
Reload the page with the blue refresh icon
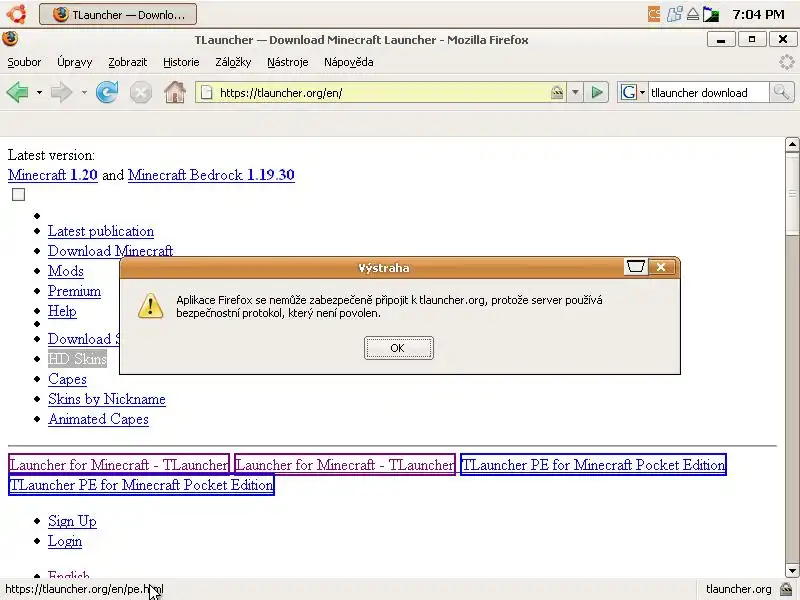[x=107, y=92]
